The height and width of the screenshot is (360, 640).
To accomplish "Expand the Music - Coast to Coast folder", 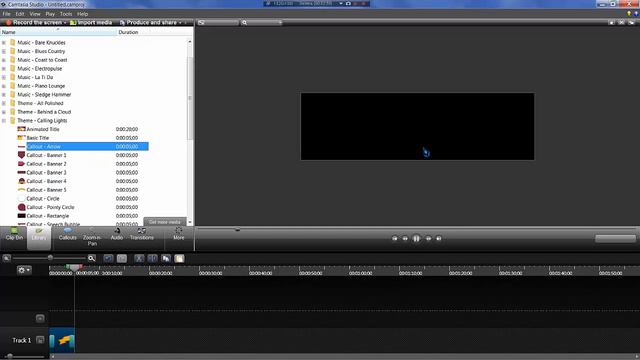I will tap(4, 60).
